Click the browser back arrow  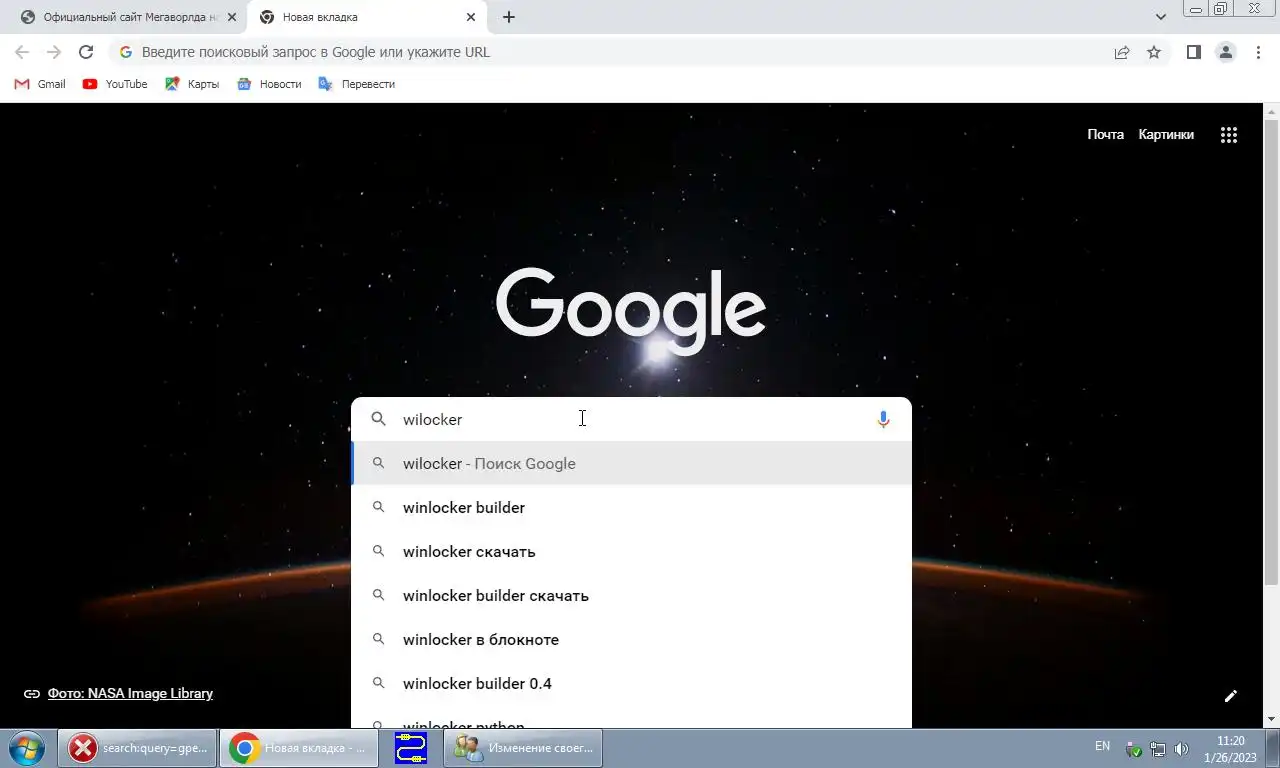(22, 52)
